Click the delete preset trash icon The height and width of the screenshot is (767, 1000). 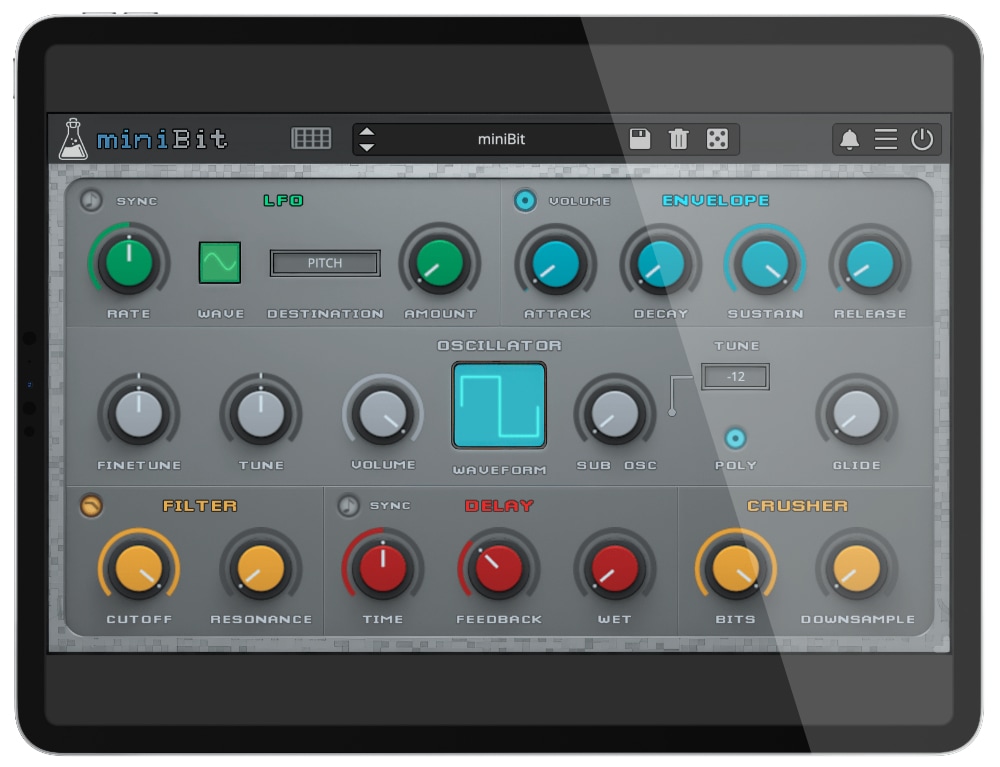tap(678, 139)
